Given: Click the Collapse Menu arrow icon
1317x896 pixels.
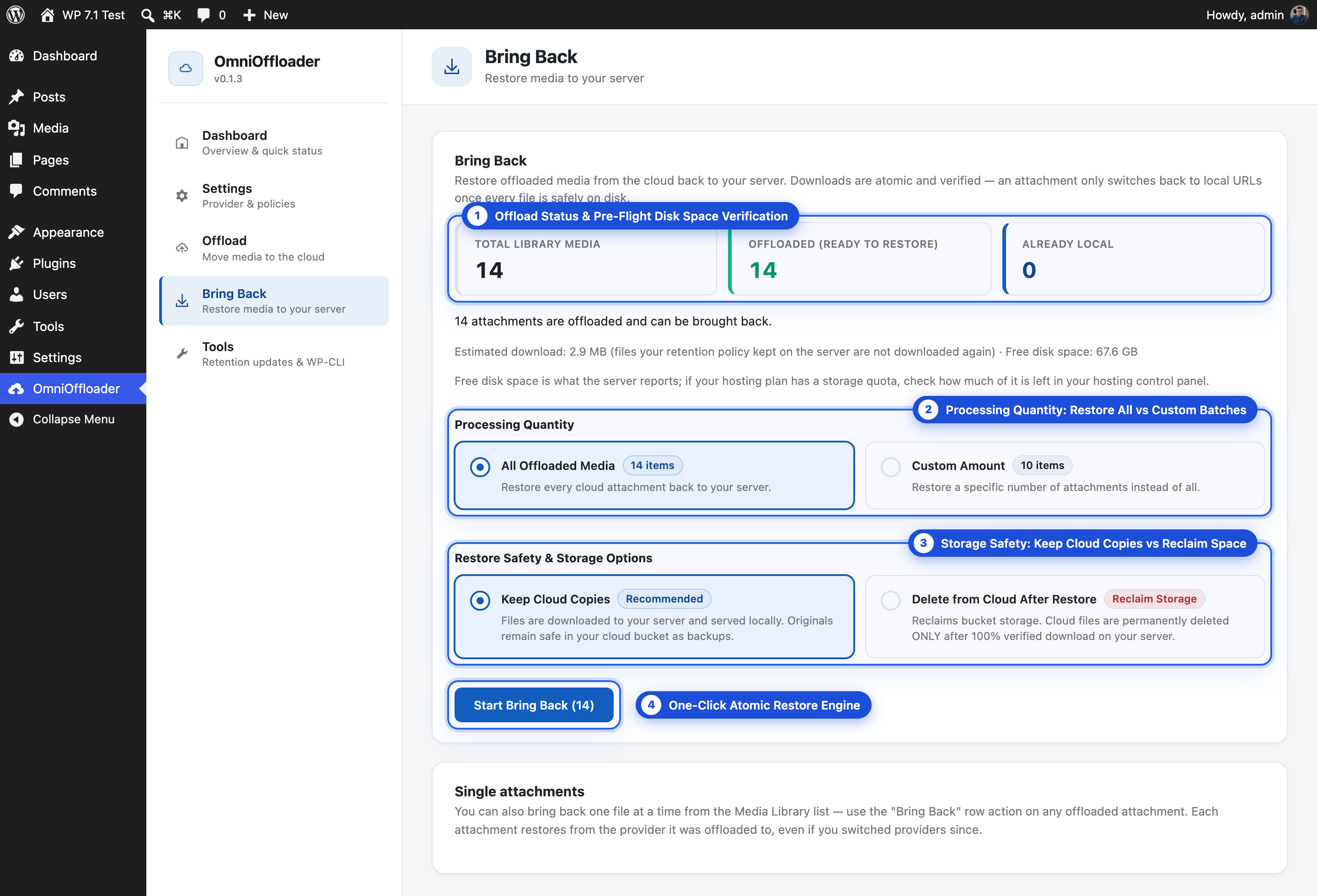Looking at the screenshot, I should (x=16, y=419).
